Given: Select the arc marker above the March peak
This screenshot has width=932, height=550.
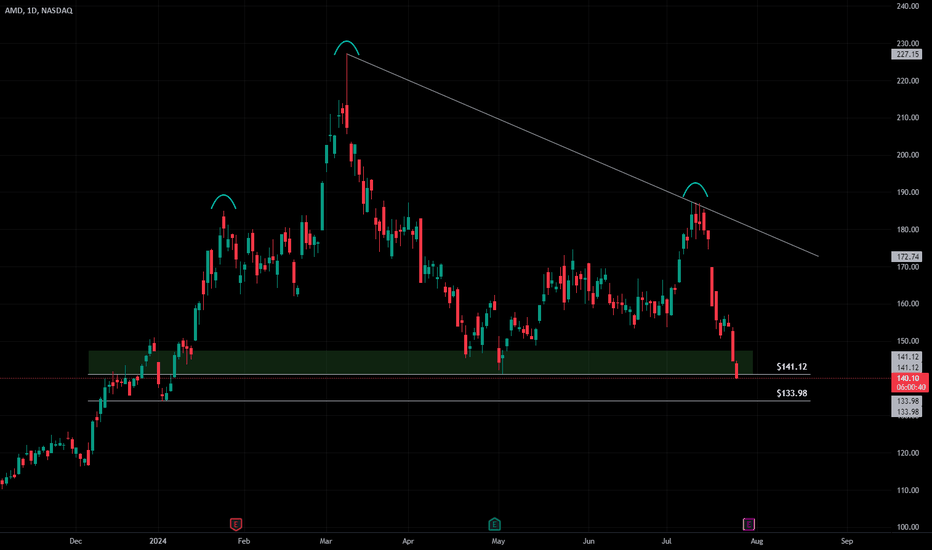Looking at the screenshot, I should [346, 46].
